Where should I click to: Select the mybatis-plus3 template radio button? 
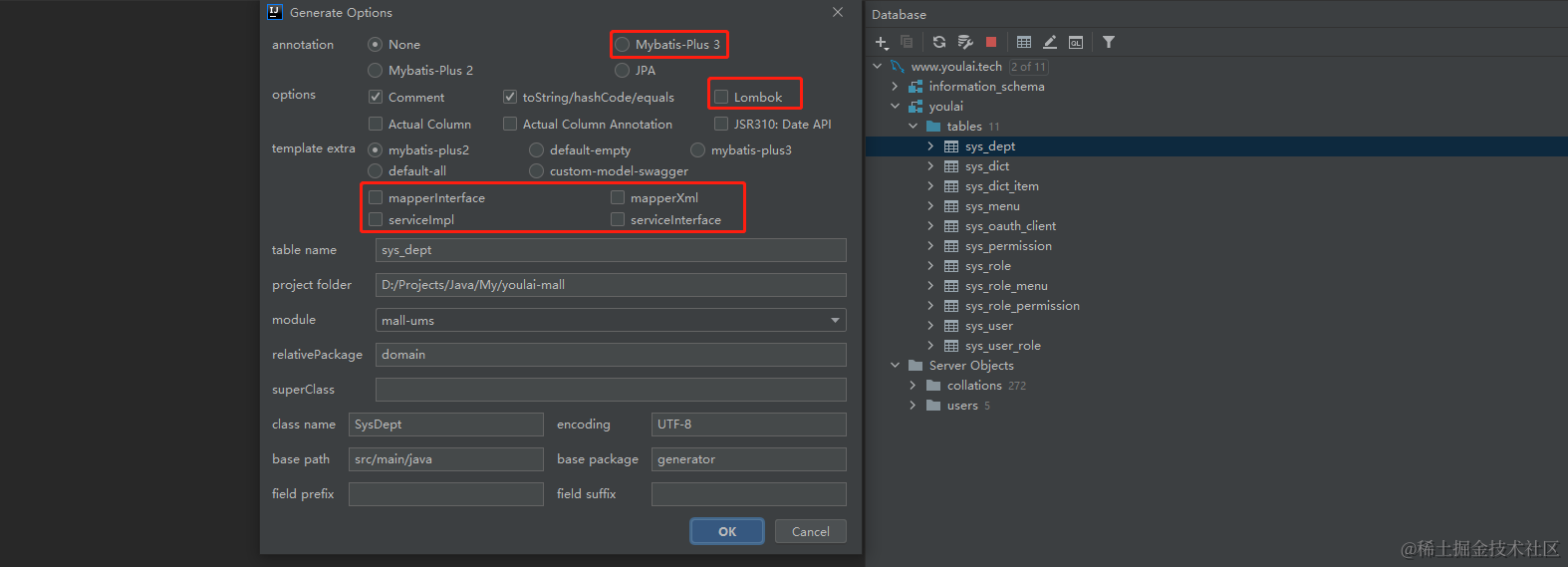click(698, 150)
